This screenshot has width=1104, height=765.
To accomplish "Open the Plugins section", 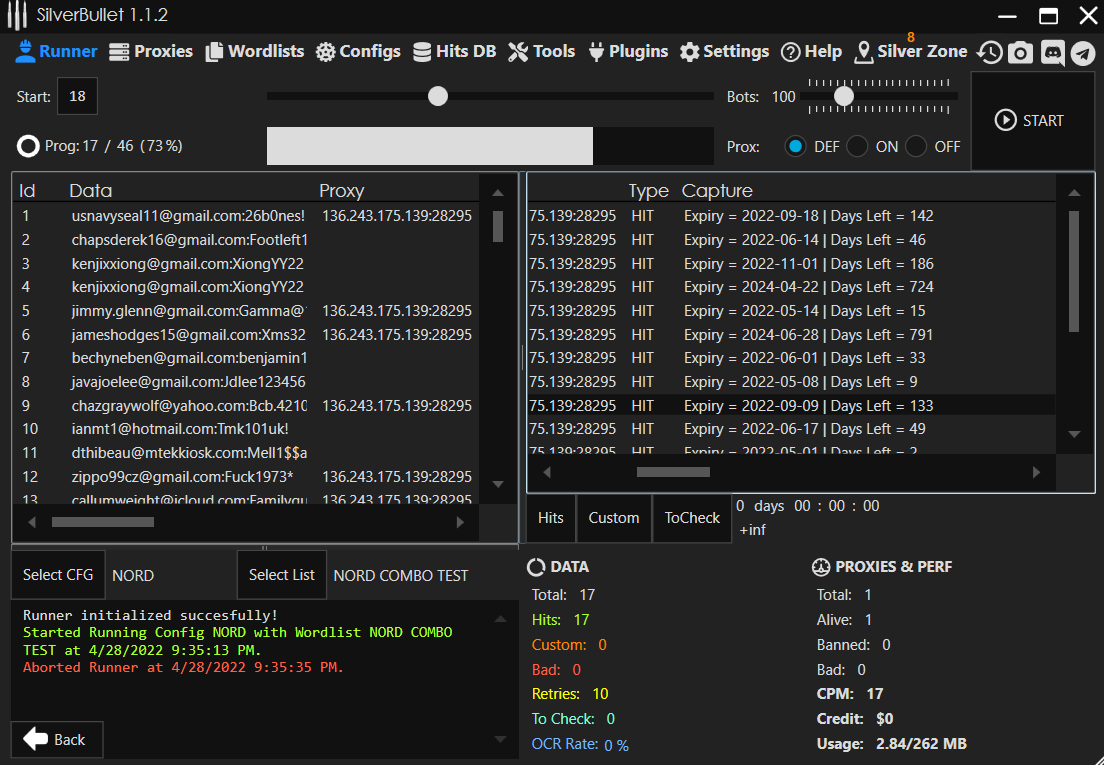I will (x=628, y=51).
